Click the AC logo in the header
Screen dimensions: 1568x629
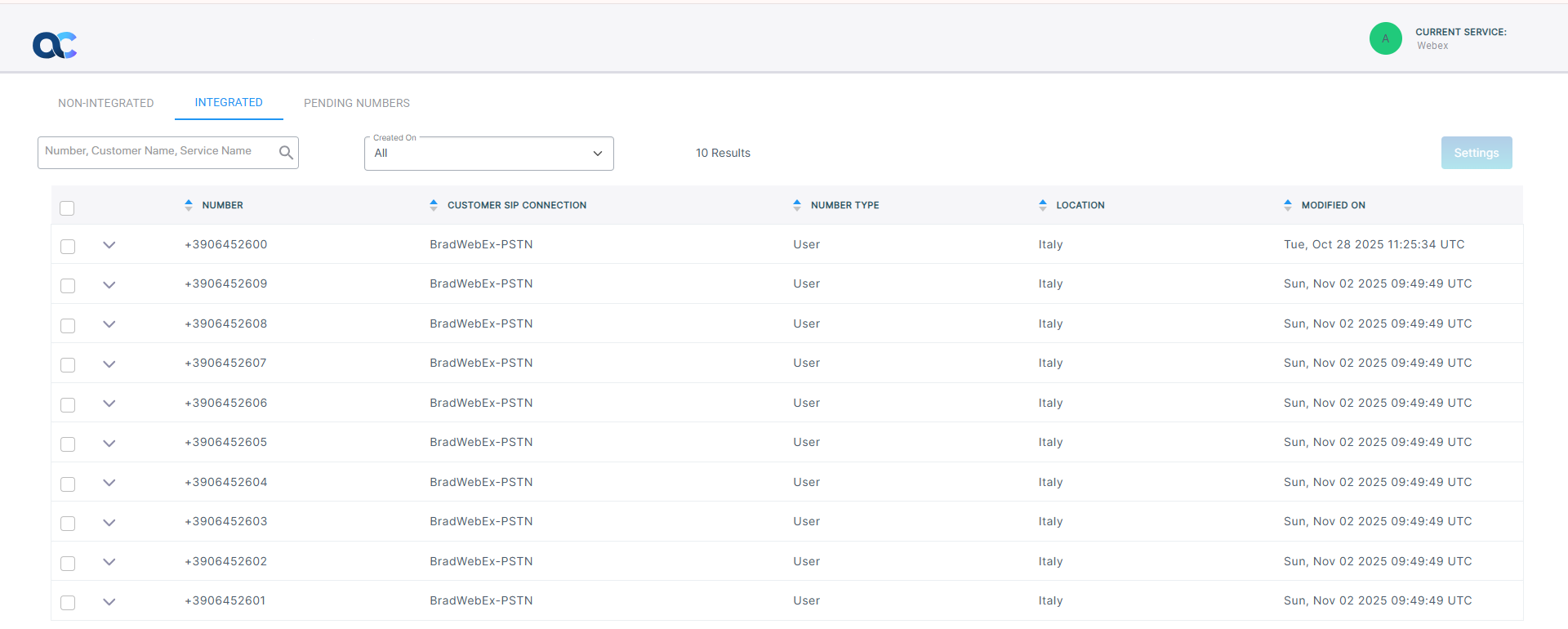(x=55, y=45)
